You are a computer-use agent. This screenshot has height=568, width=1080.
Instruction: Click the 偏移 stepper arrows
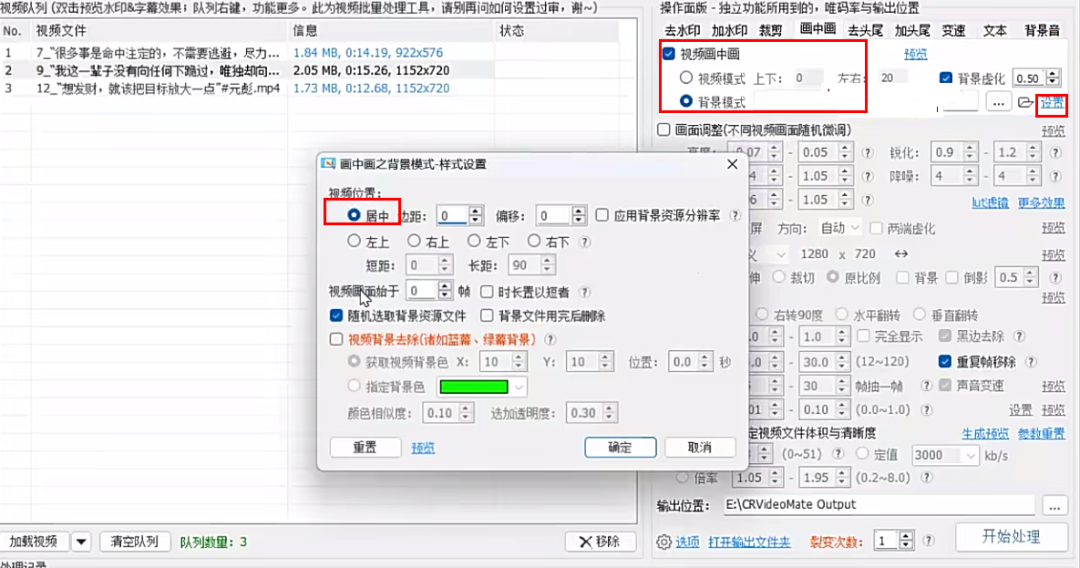tap(579, 215)
